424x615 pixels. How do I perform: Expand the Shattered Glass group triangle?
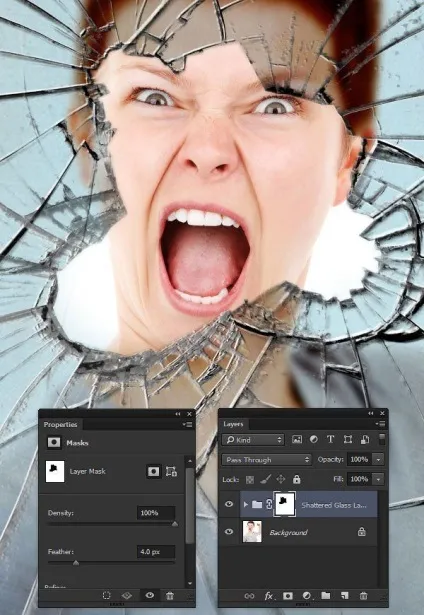(x=246, y=504)
